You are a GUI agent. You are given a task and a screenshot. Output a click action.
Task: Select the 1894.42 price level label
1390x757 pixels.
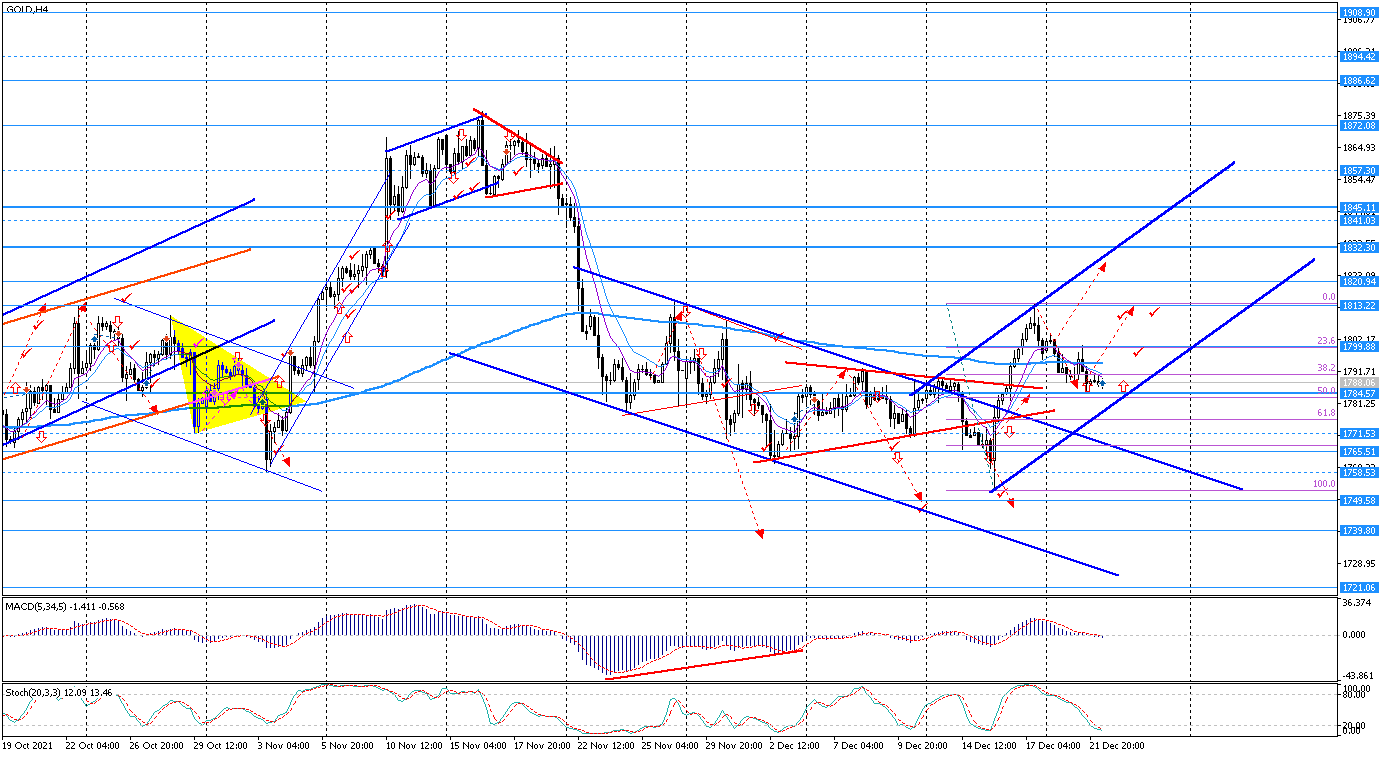(1359, 58)
